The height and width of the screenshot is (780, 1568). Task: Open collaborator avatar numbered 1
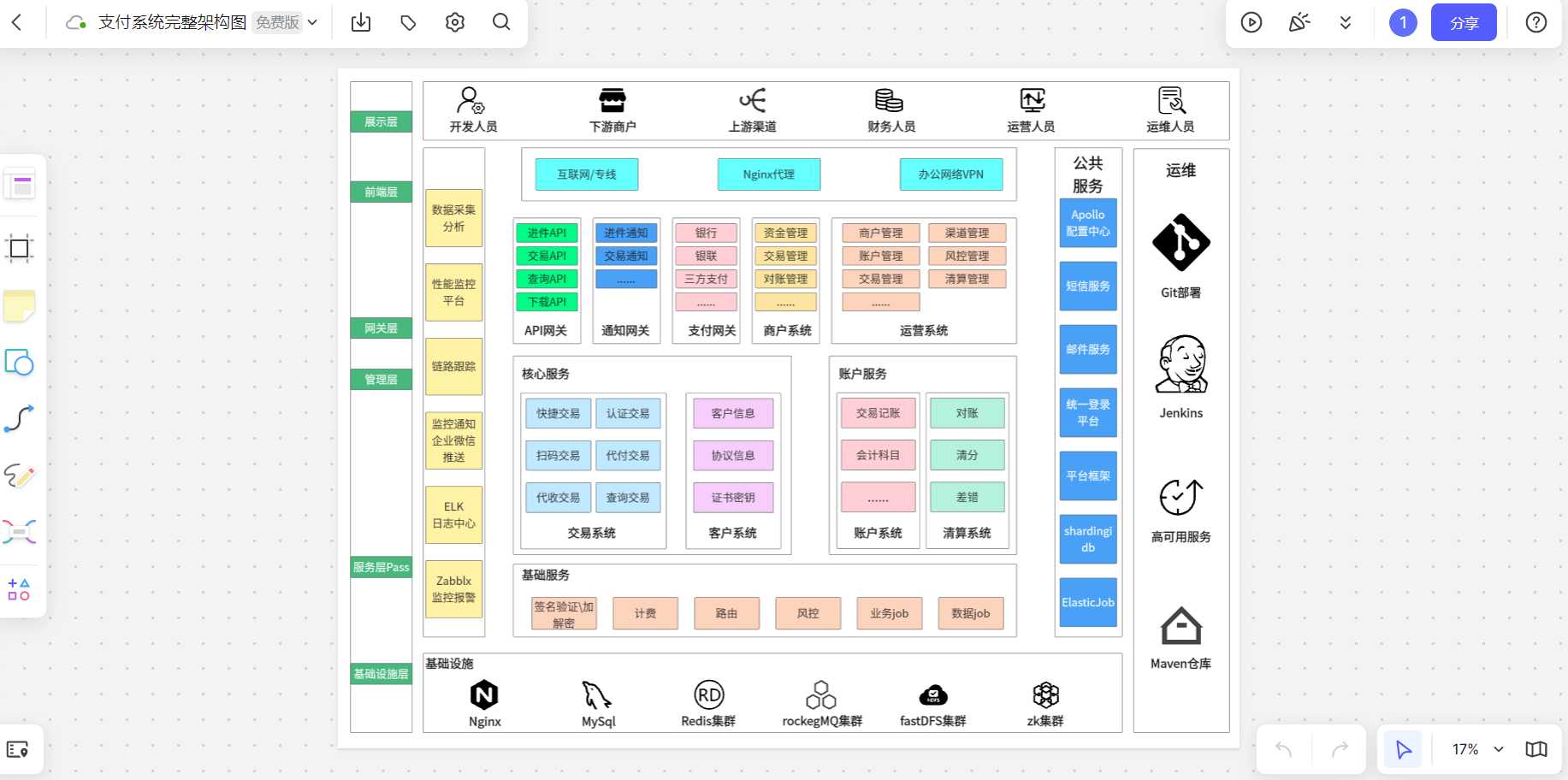pos(1403,23)
